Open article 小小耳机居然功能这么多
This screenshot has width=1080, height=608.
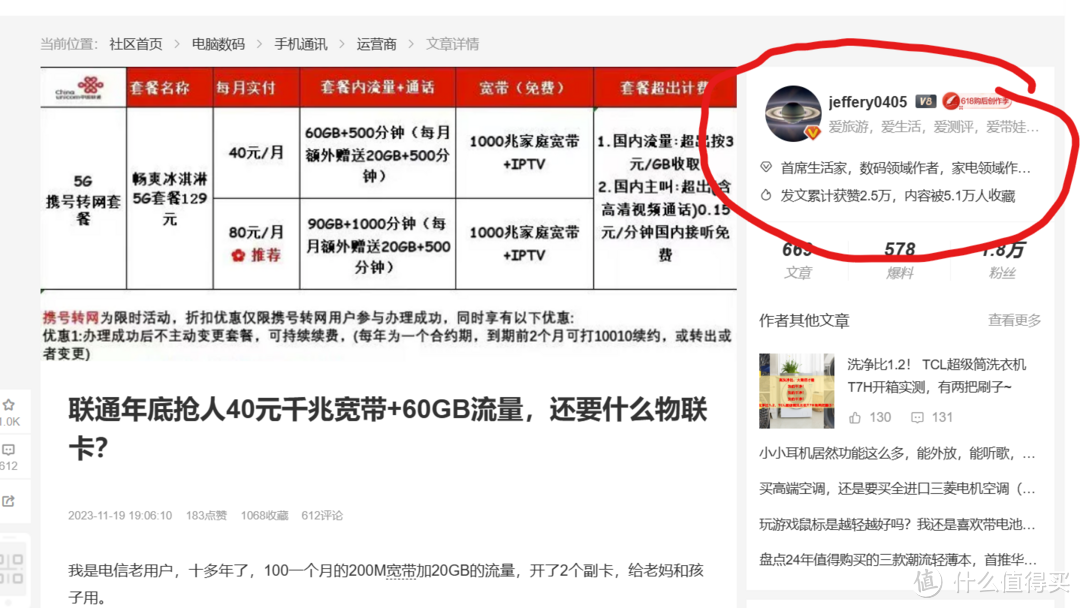coord(897,453)
